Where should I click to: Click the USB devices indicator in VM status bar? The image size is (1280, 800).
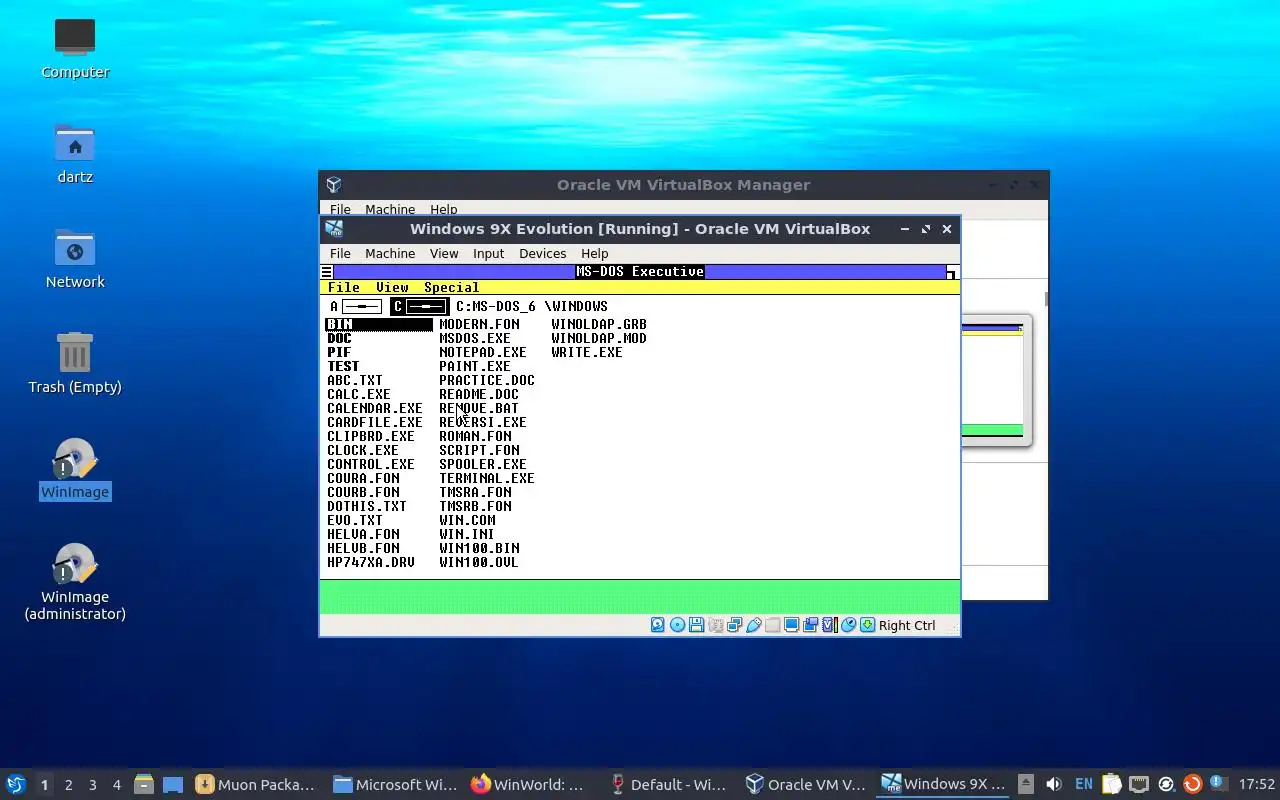coord(754,625)
